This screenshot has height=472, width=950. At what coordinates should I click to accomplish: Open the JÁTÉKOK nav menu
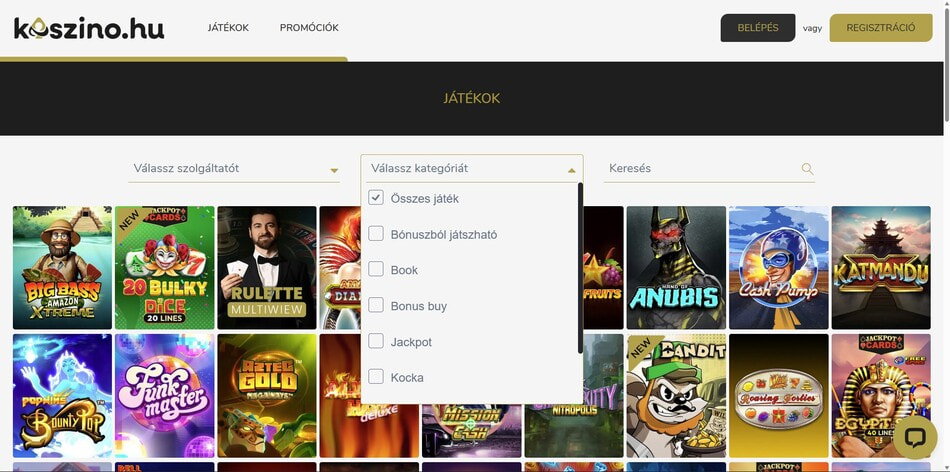point(228,28)
